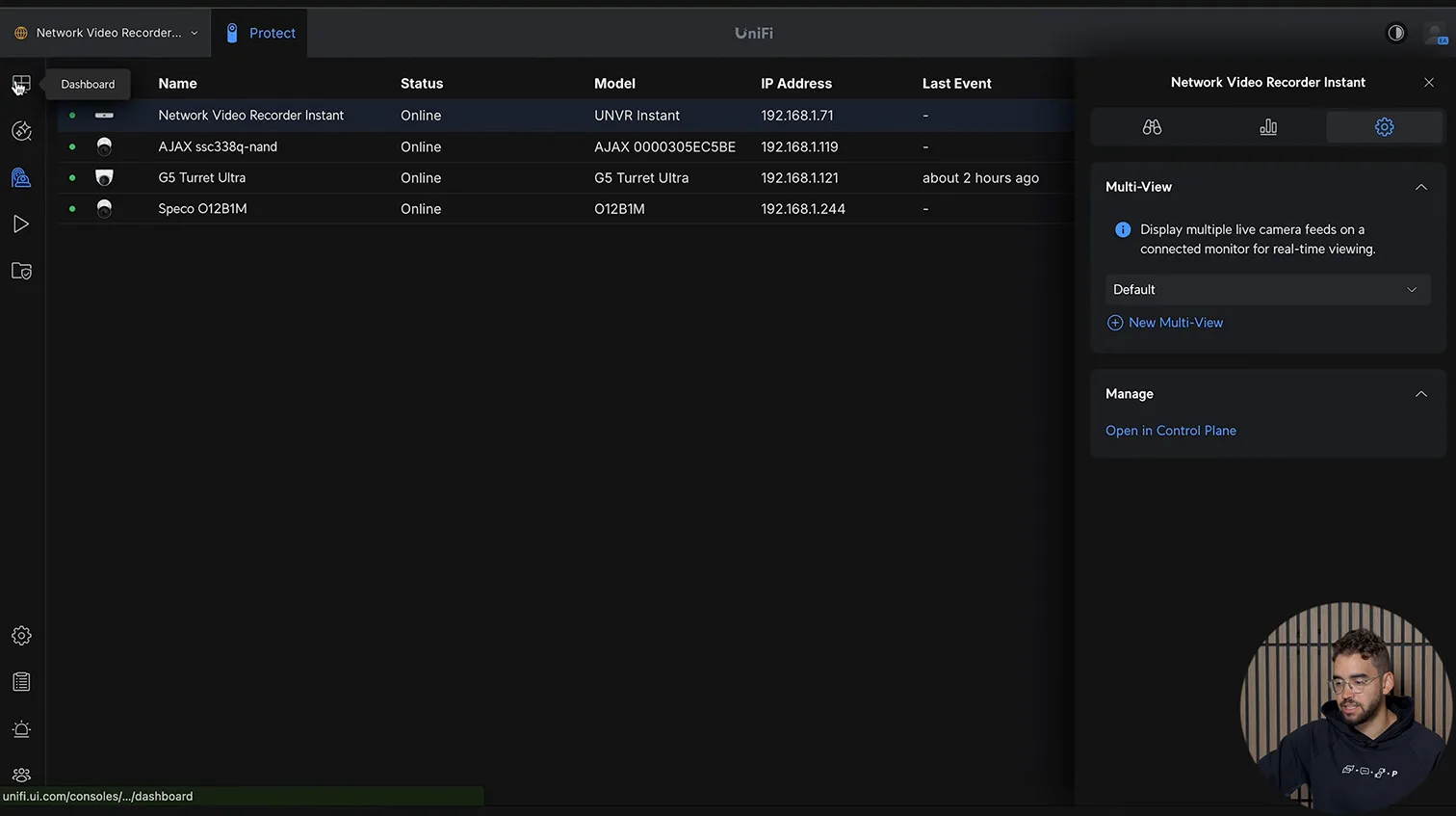Collapse the Manage section
Viewport: 1456px width, 816px height.
tap(1420, 394)
